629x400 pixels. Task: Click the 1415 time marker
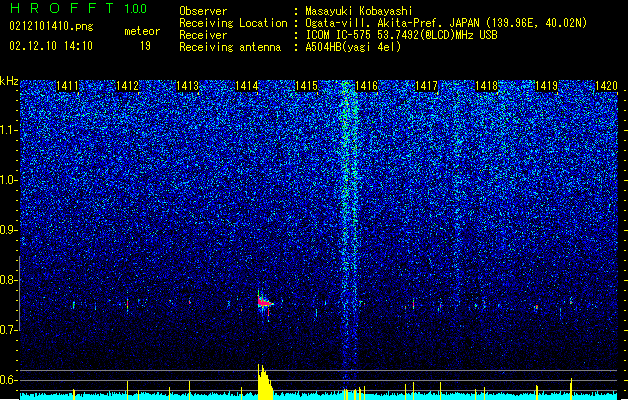coord(306,86)
